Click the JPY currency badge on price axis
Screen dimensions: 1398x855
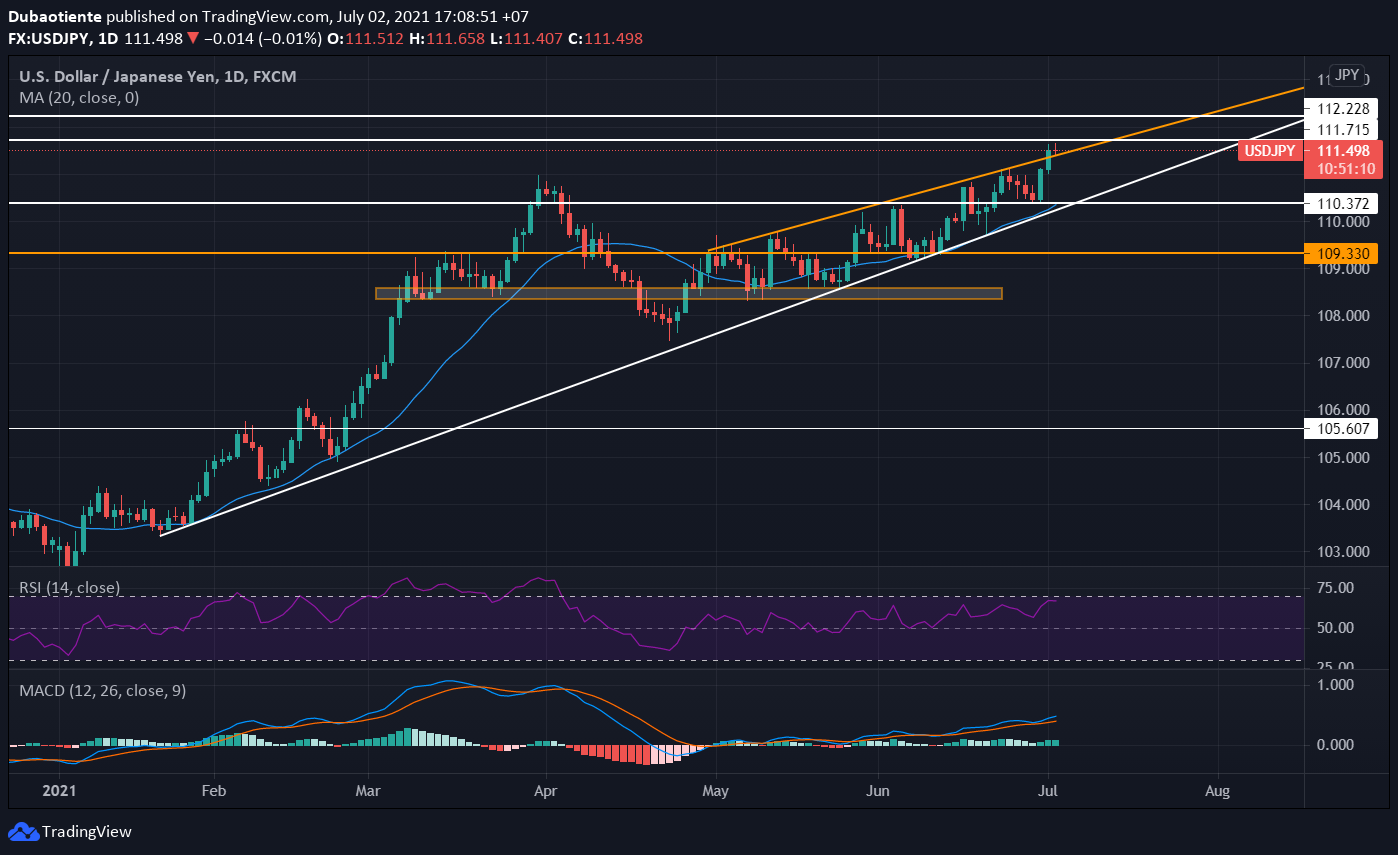pyautogui.click(x=1348, y=75)
